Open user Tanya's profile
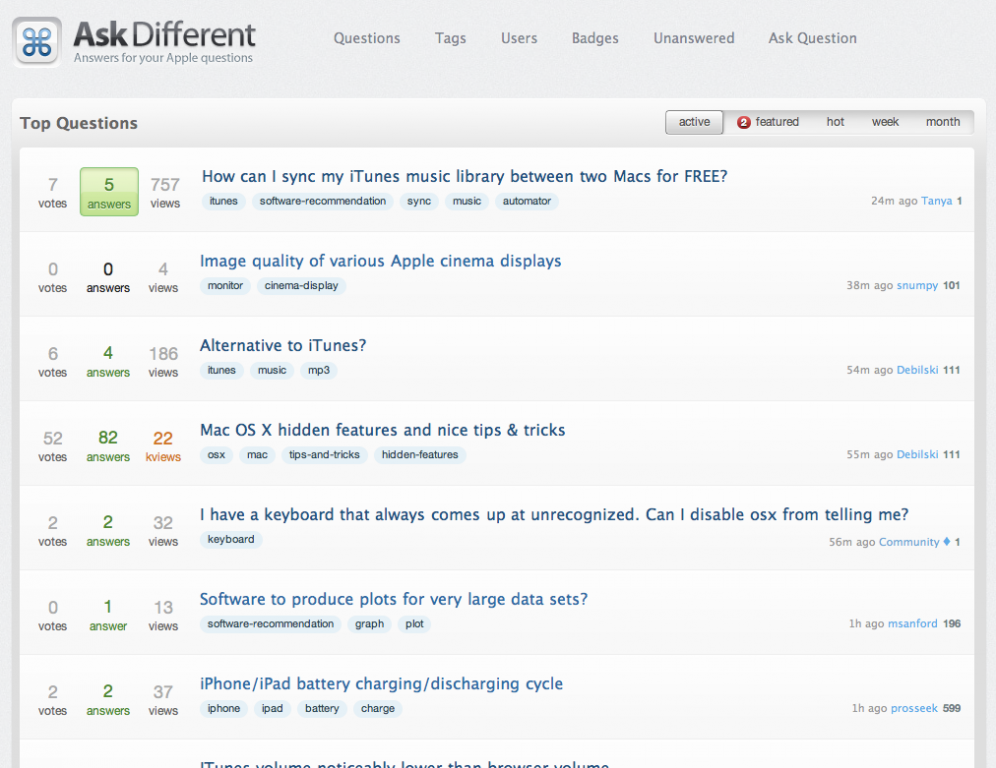 click(937, 201)
